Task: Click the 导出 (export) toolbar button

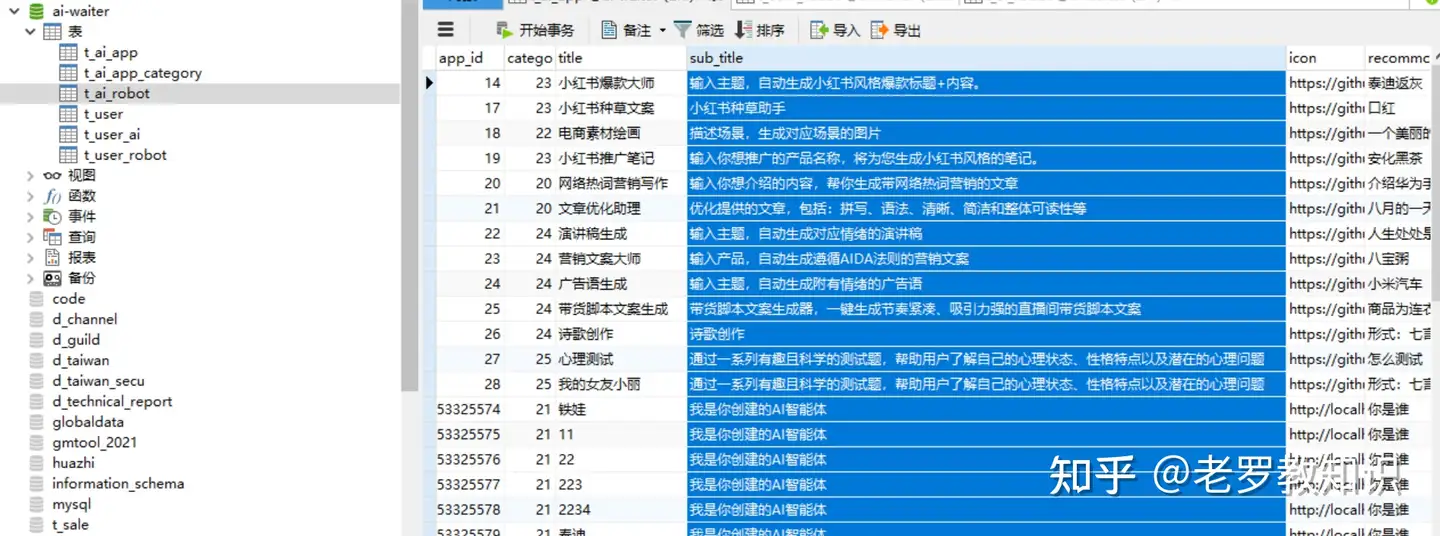Action: (896, 30)
